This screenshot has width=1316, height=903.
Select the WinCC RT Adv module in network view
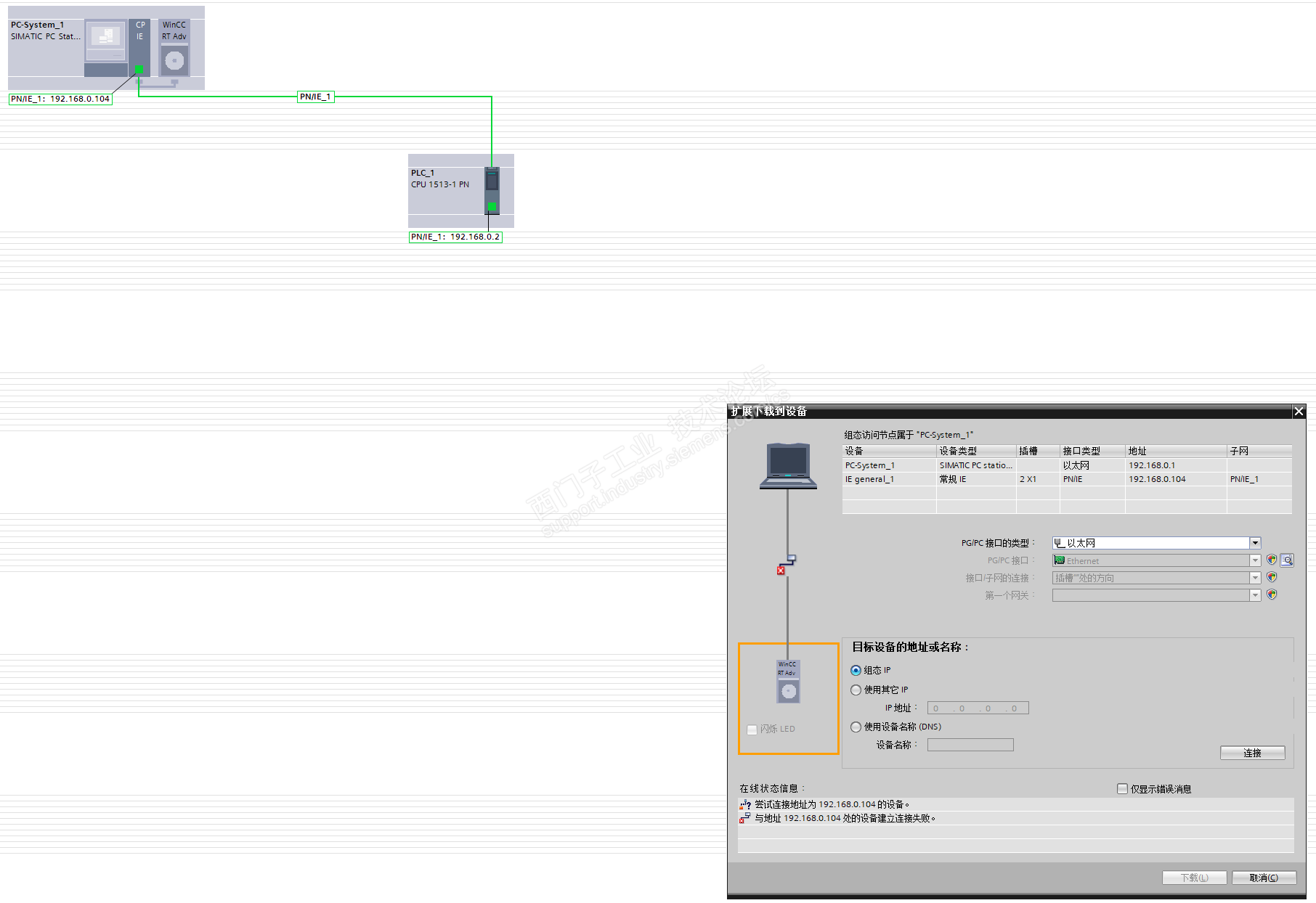[x=174, y=47]
